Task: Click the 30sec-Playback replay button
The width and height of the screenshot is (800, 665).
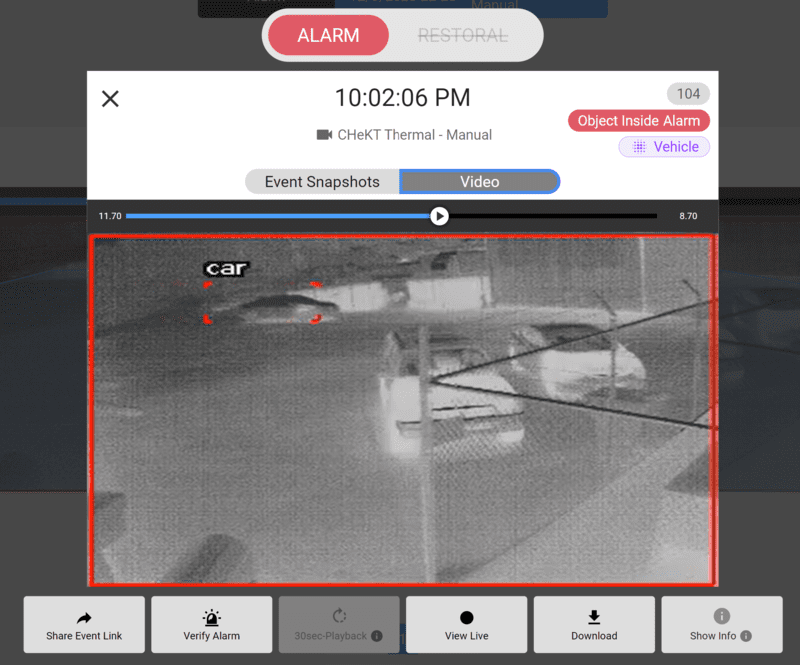Action: coord(339,625)
